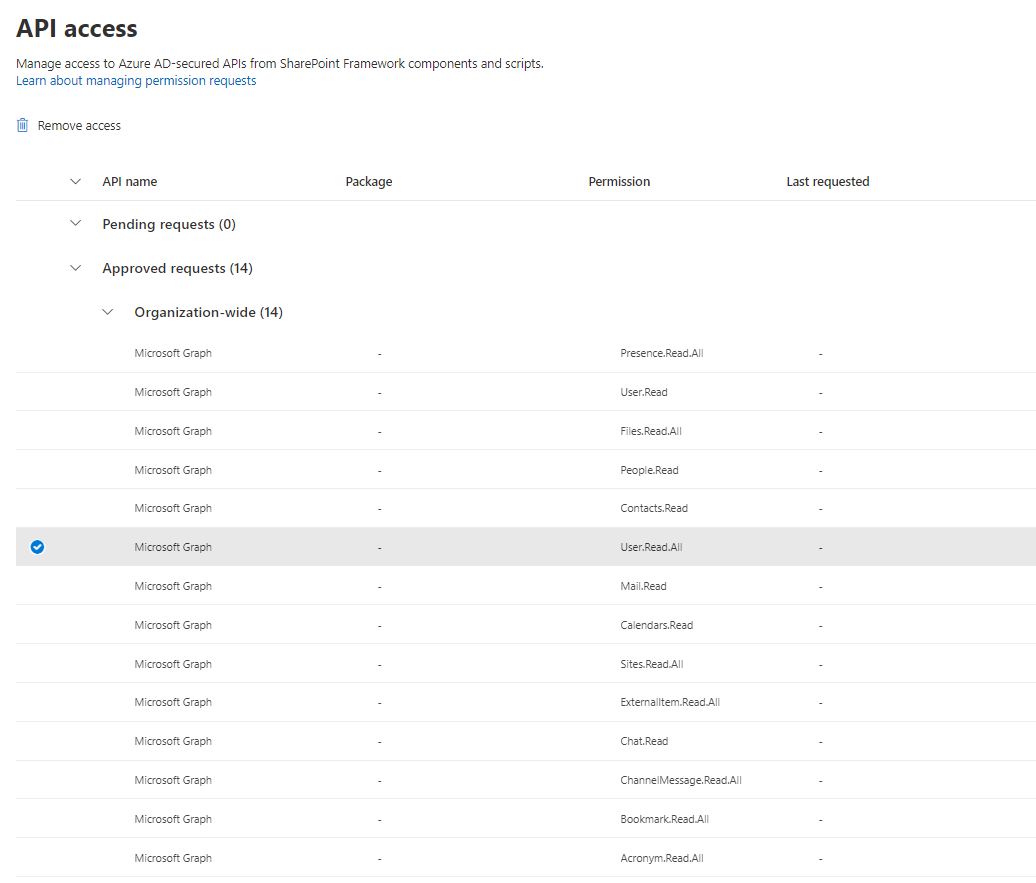Click Microsoft Graph in the Mail.Read row

[173, 586]
